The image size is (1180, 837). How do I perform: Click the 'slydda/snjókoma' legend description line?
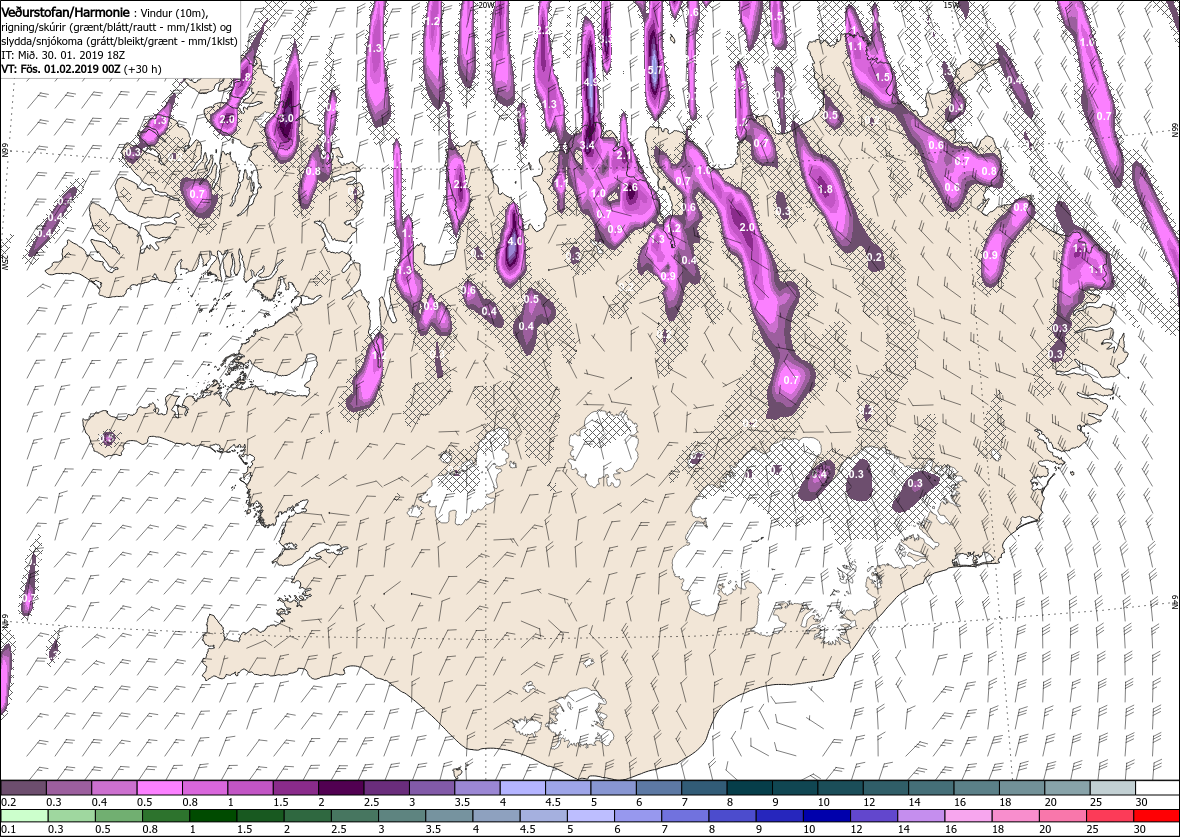click(120, 41)
